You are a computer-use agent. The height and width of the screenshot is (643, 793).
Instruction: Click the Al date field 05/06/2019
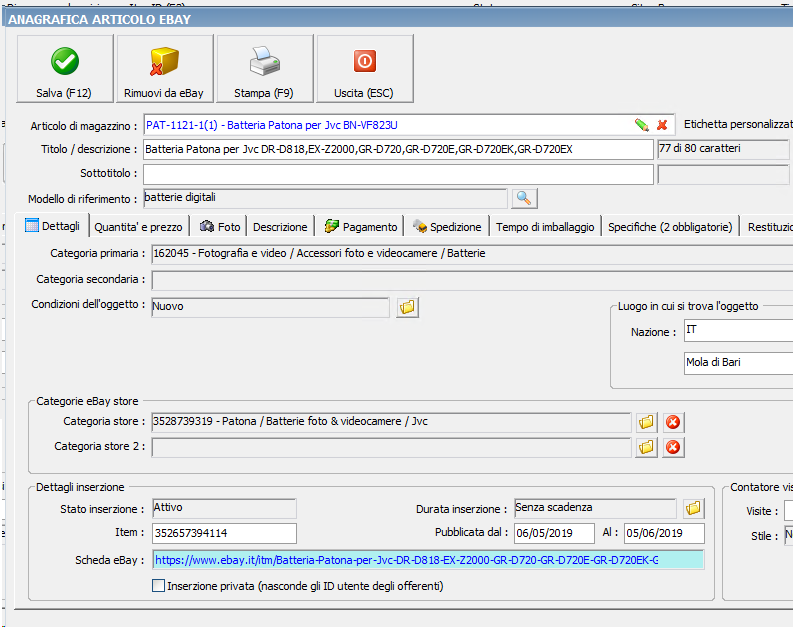664,533
